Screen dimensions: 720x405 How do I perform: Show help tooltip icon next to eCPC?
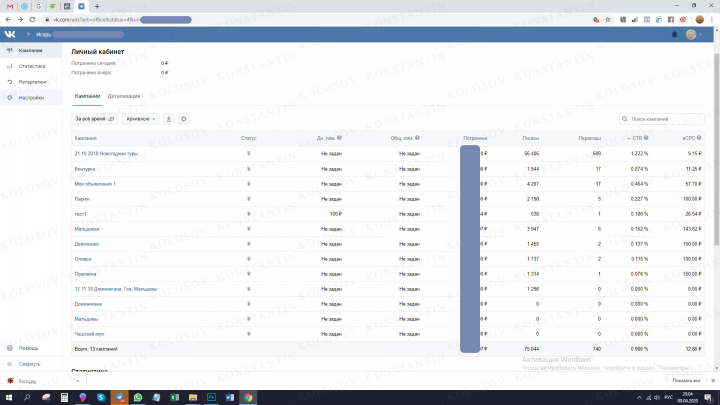coord(699,138)
